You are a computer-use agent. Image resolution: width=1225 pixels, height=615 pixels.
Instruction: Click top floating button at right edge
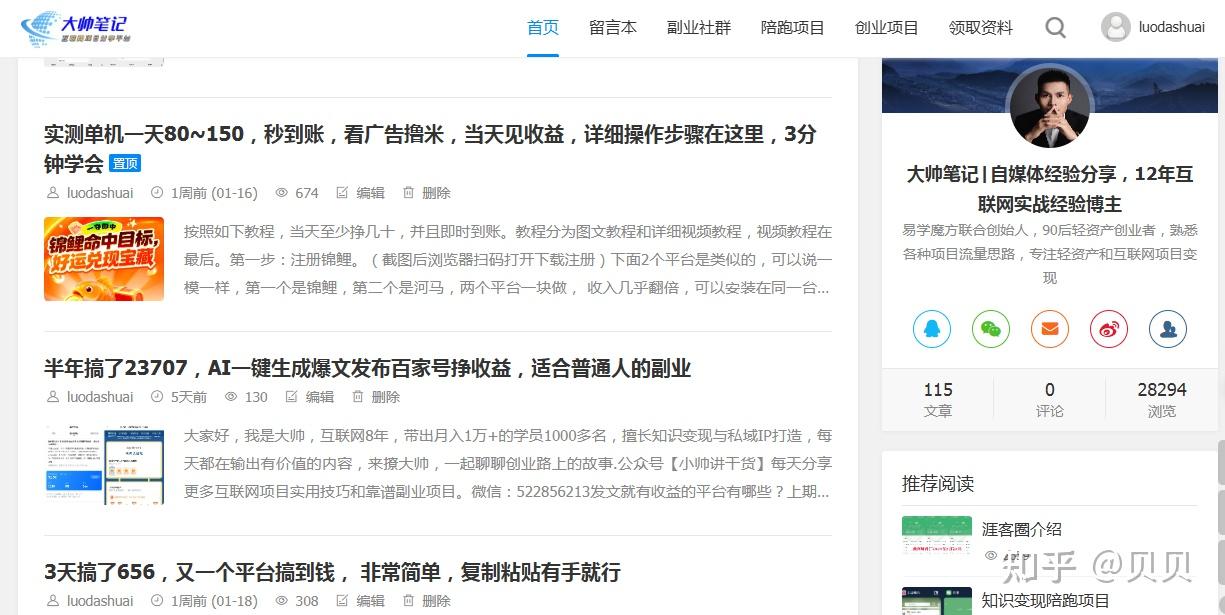[1221, 461]
